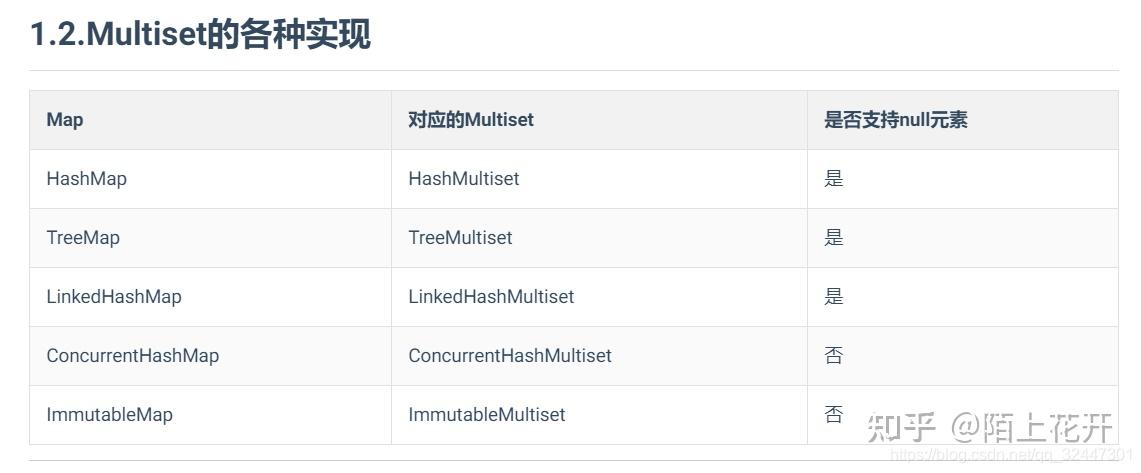
Task: Click the ImmutableMultiset cell
Action: coord(487,415)
